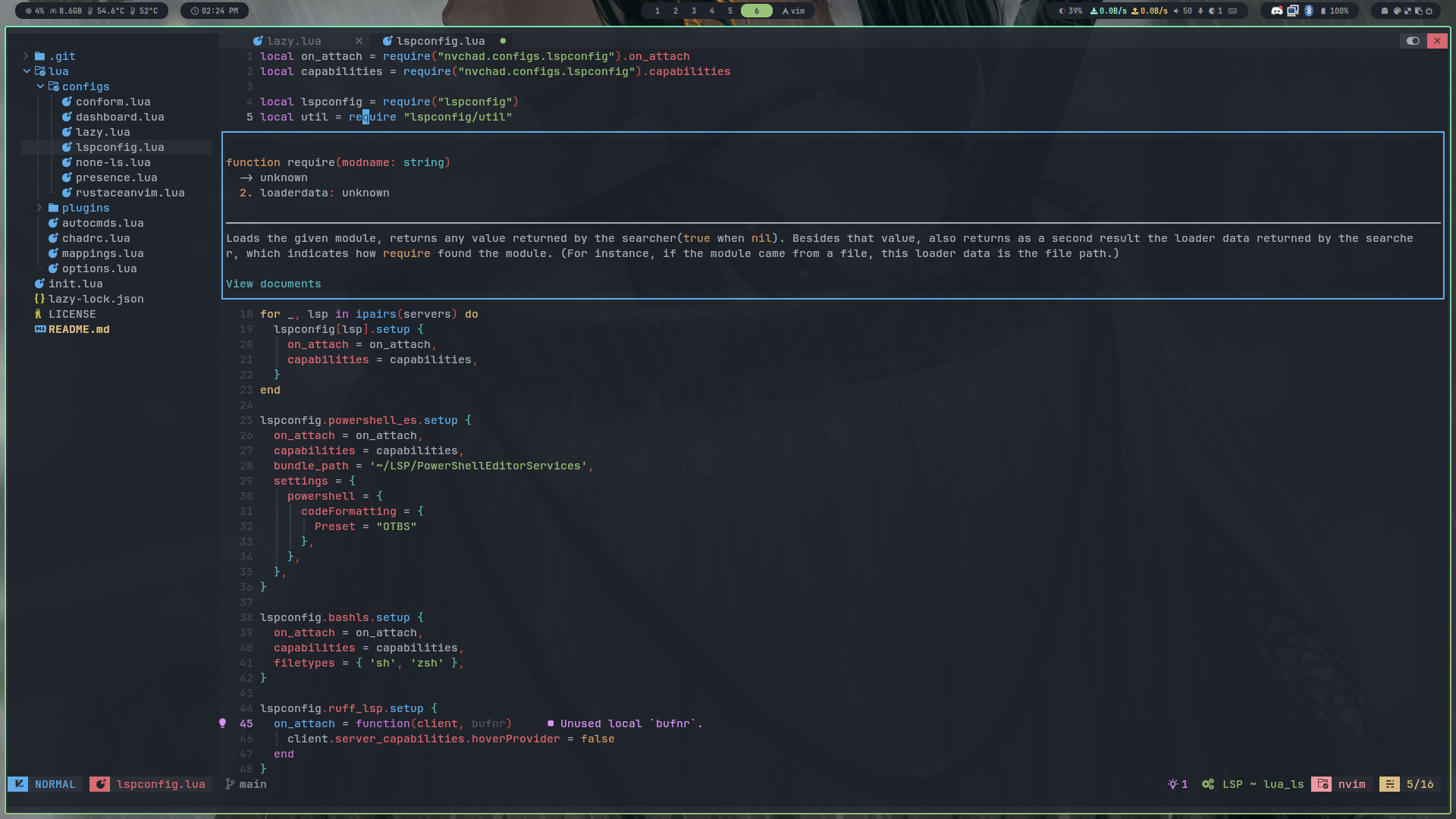Open options.lua in file tree
The height and width of the screenshot is (819, 1456).
pos(99,268)
